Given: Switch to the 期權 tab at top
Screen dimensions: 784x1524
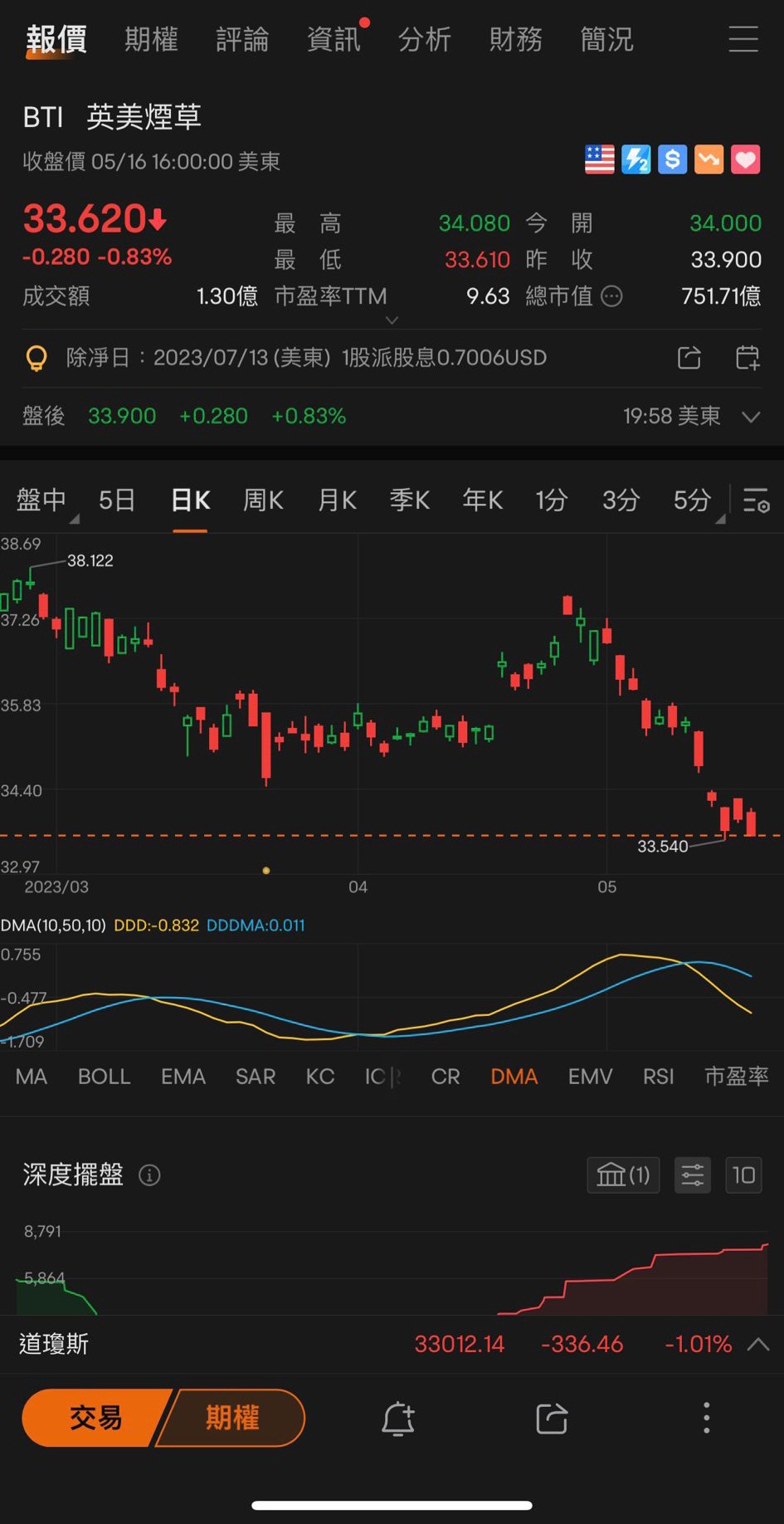Looking at the screenshot, I should (151, 40).
